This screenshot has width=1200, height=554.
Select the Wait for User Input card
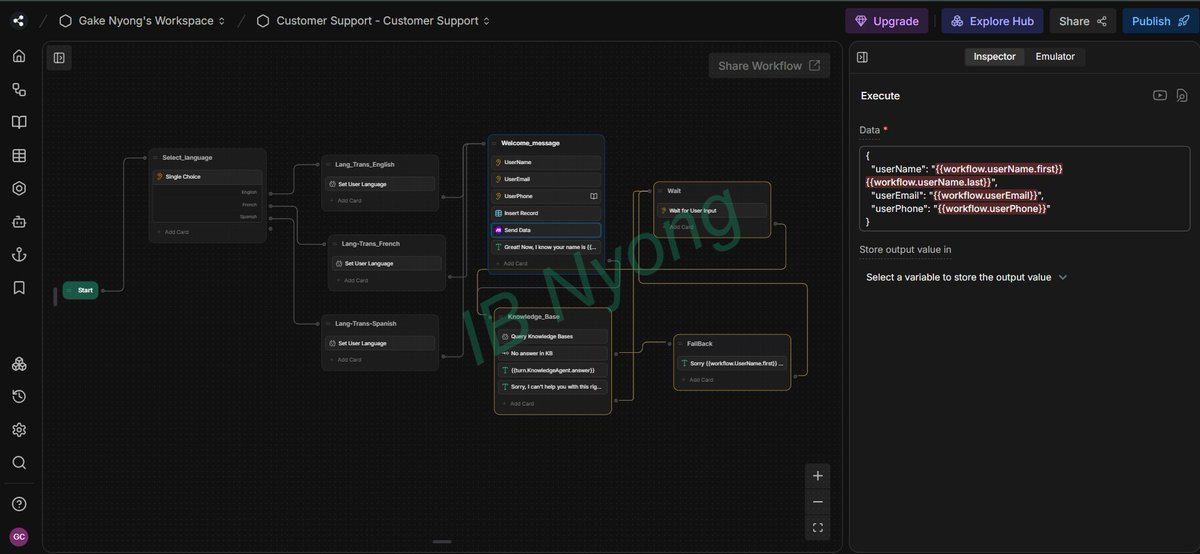[712, 210]
